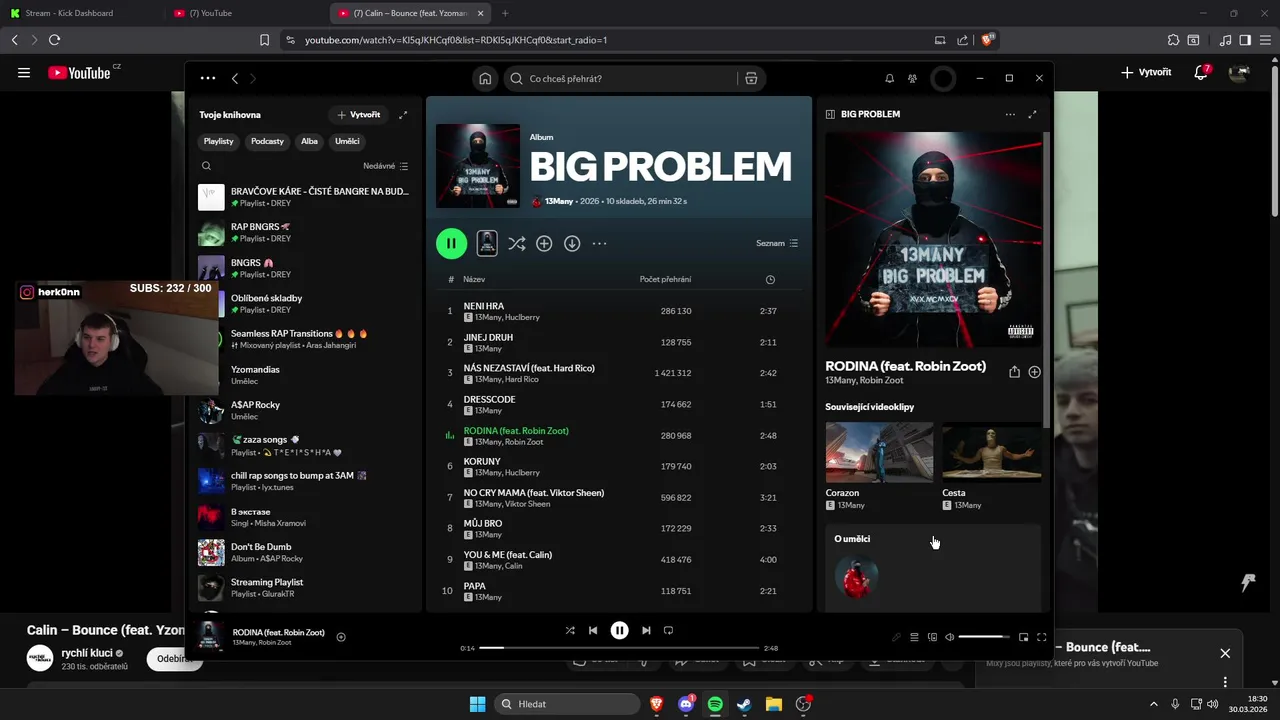The width and height of the screenshot is (1280, 720).
Task: Open Spotify Browse icon in search bar
Action: pos(751,78)
